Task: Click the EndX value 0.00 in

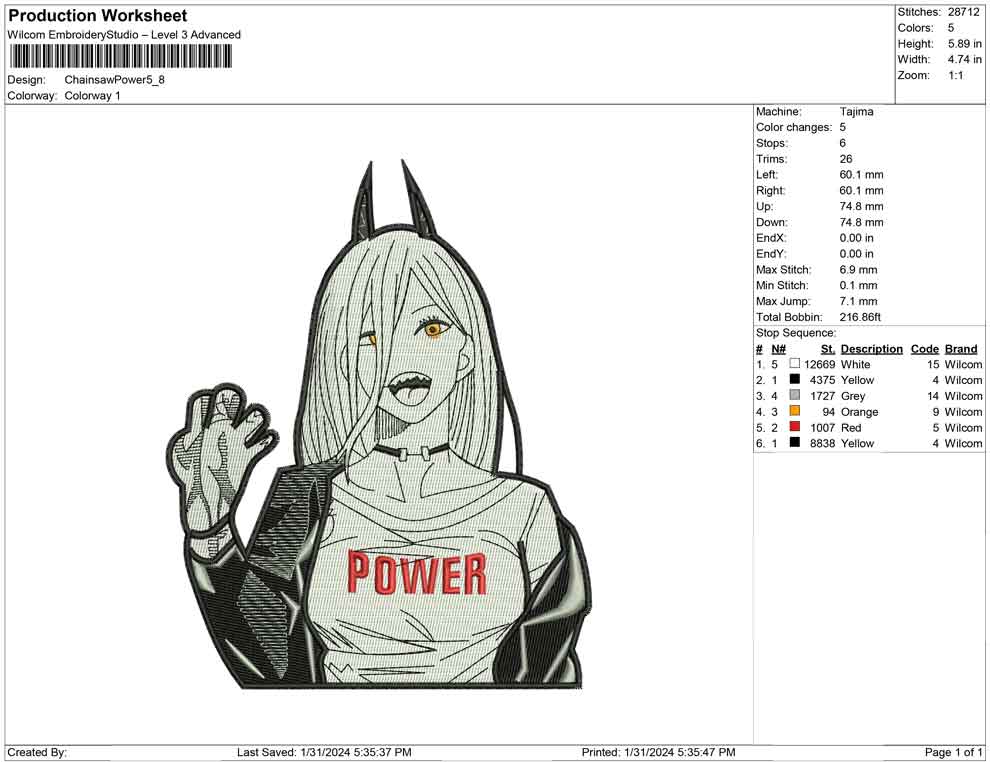Action: tap(856, 238)
